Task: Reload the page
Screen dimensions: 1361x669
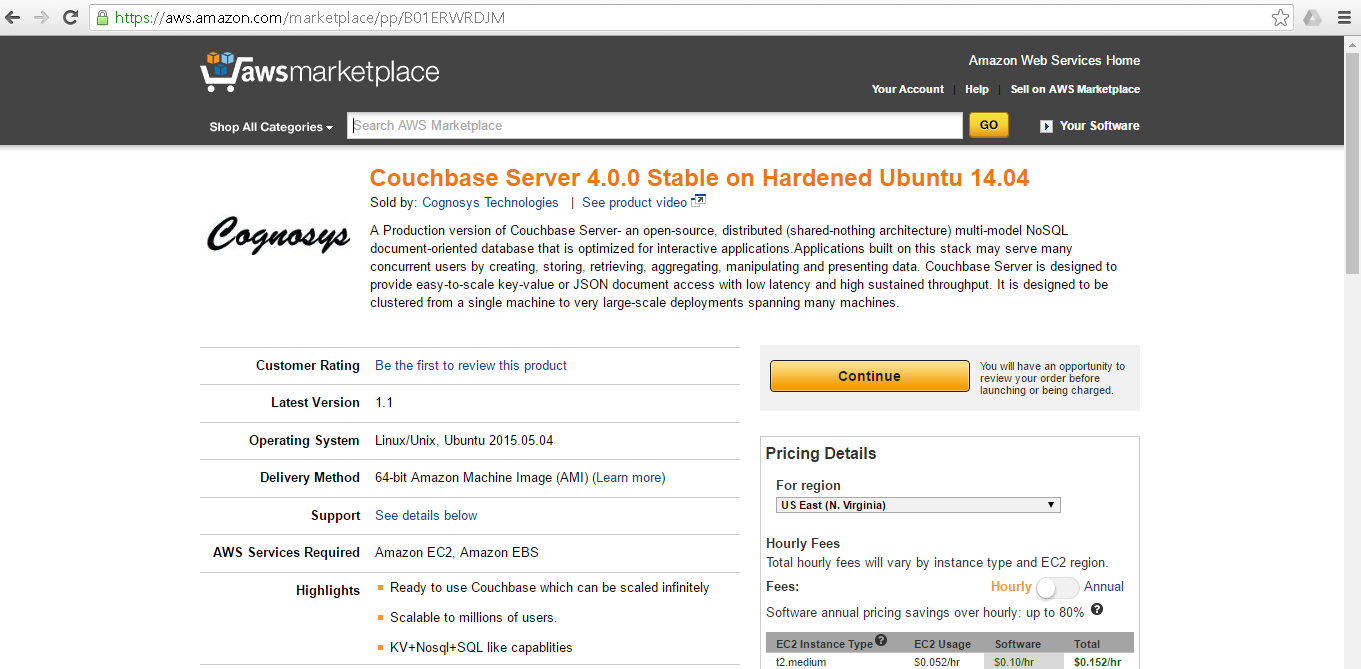Action: coord(68,16)
